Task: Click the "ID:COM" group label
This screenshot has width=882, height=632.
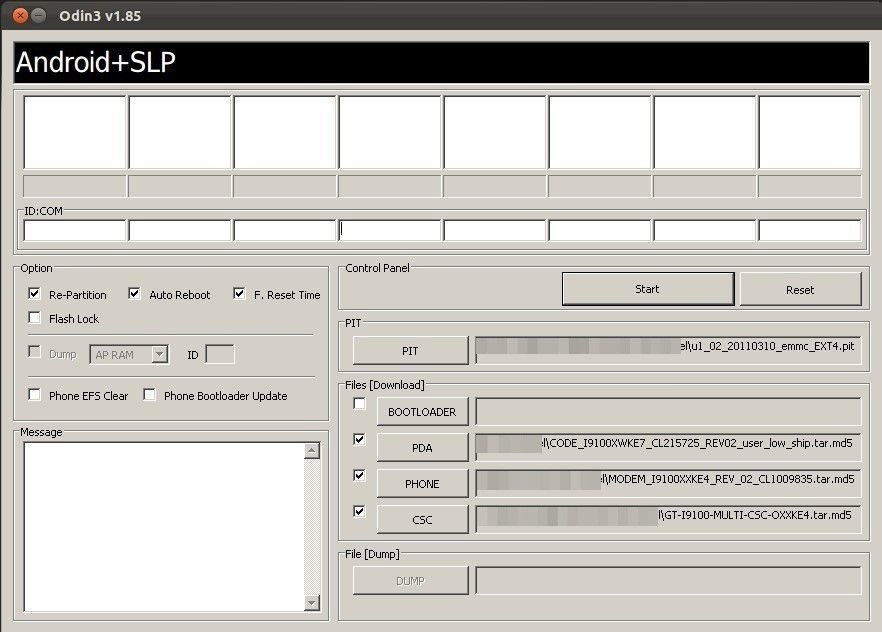Action: (43, 211)
